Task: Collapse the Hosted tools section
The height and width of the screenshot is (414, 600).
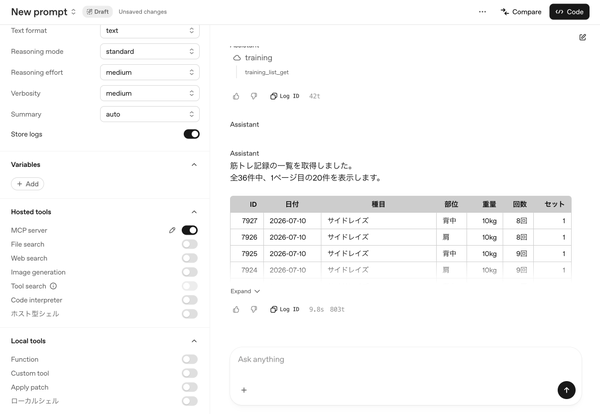Action: [x=194, y=212]
